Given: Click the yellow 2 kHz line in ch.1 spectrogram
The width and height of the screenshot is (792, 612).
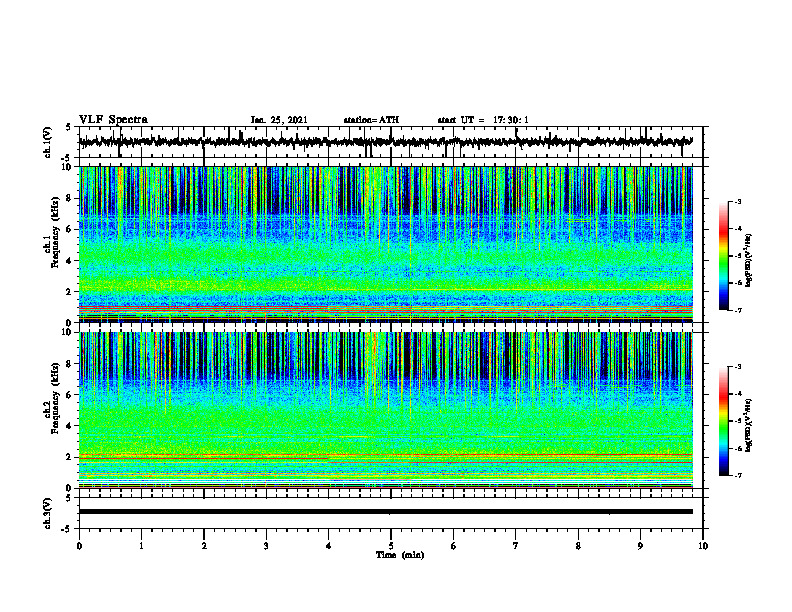Looking at the screenshot, I should (x=510, y=290).
